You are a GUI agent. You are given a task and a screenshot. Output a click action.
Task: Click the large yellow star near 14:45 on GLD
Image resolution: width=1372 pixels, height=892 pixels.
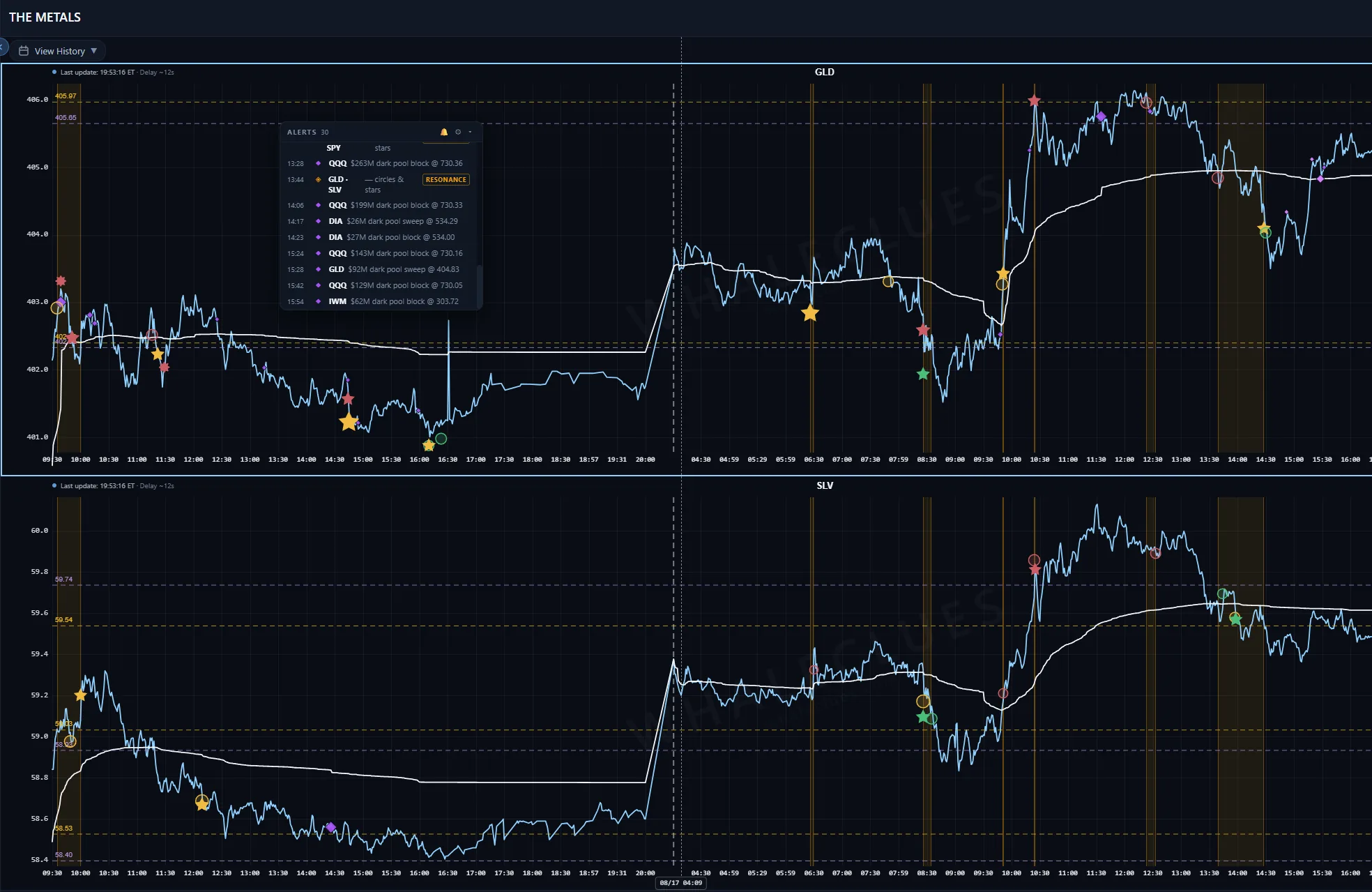(349, 422)
